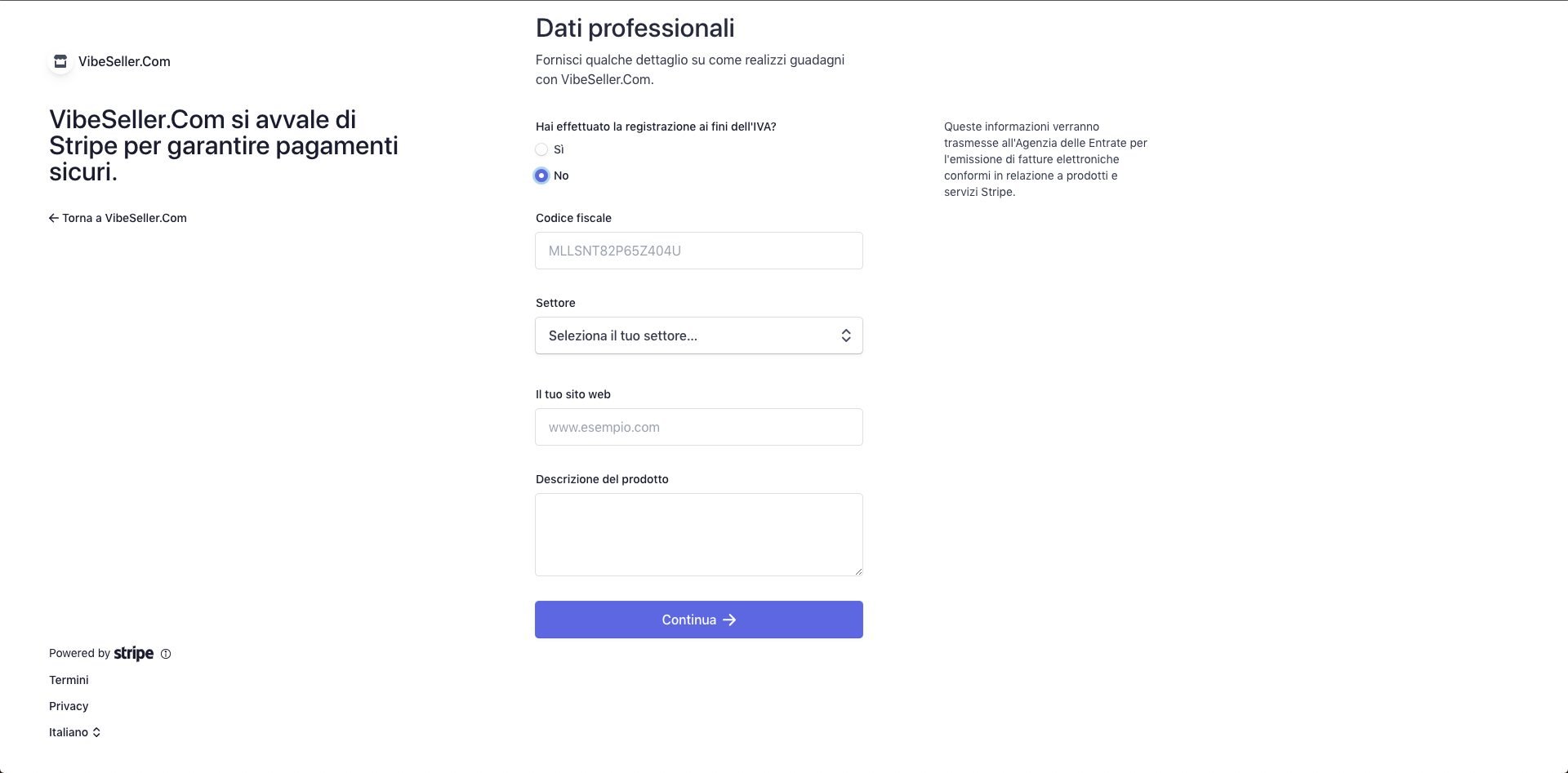Click the back arrow near Torna a VibeSeller.Com
Screen dimensions: 1568x773
coord(54,218)
